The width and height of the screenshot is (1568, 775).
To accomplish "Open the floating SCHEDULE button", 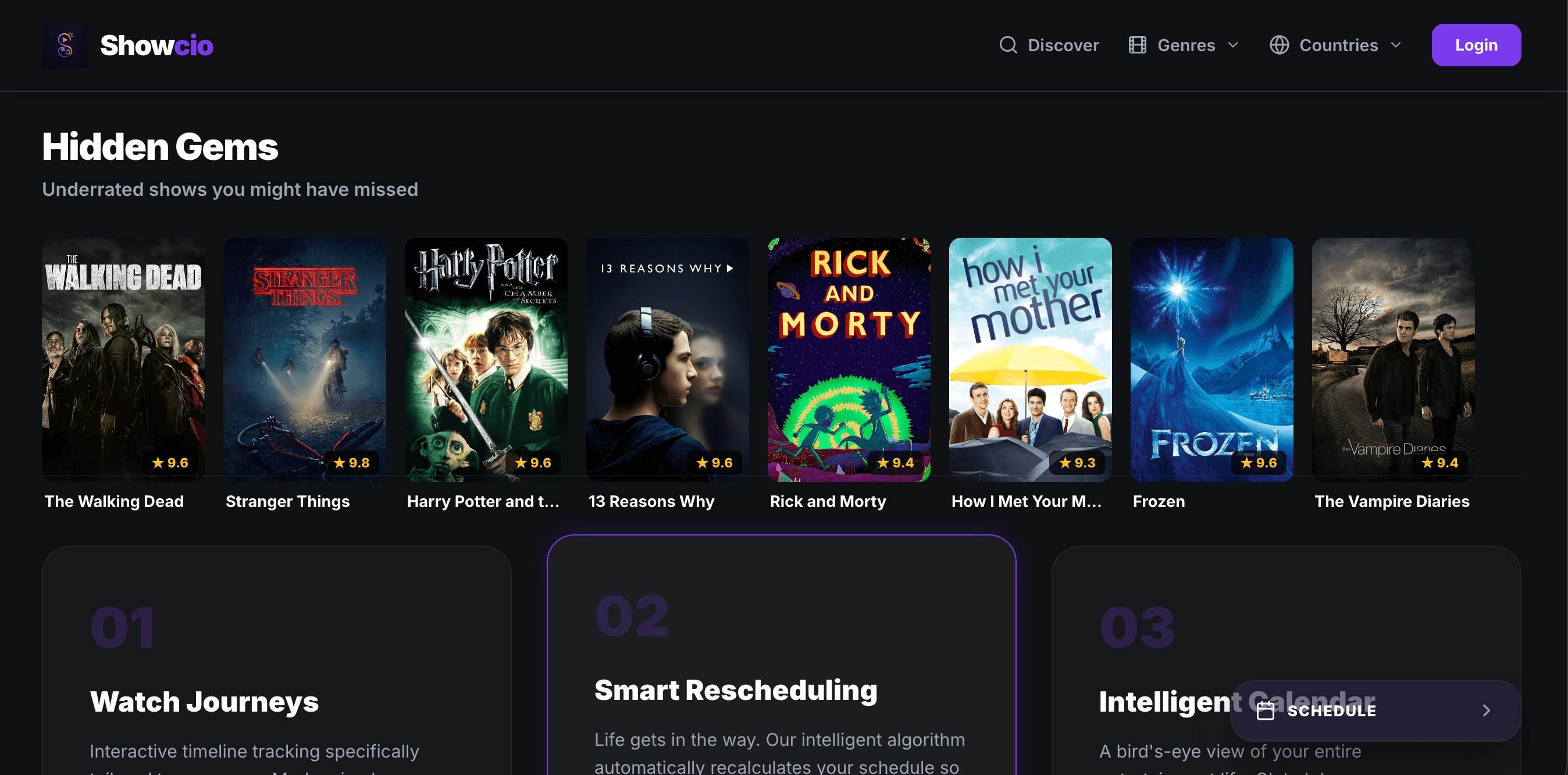I will click(x=1375, y=710).
